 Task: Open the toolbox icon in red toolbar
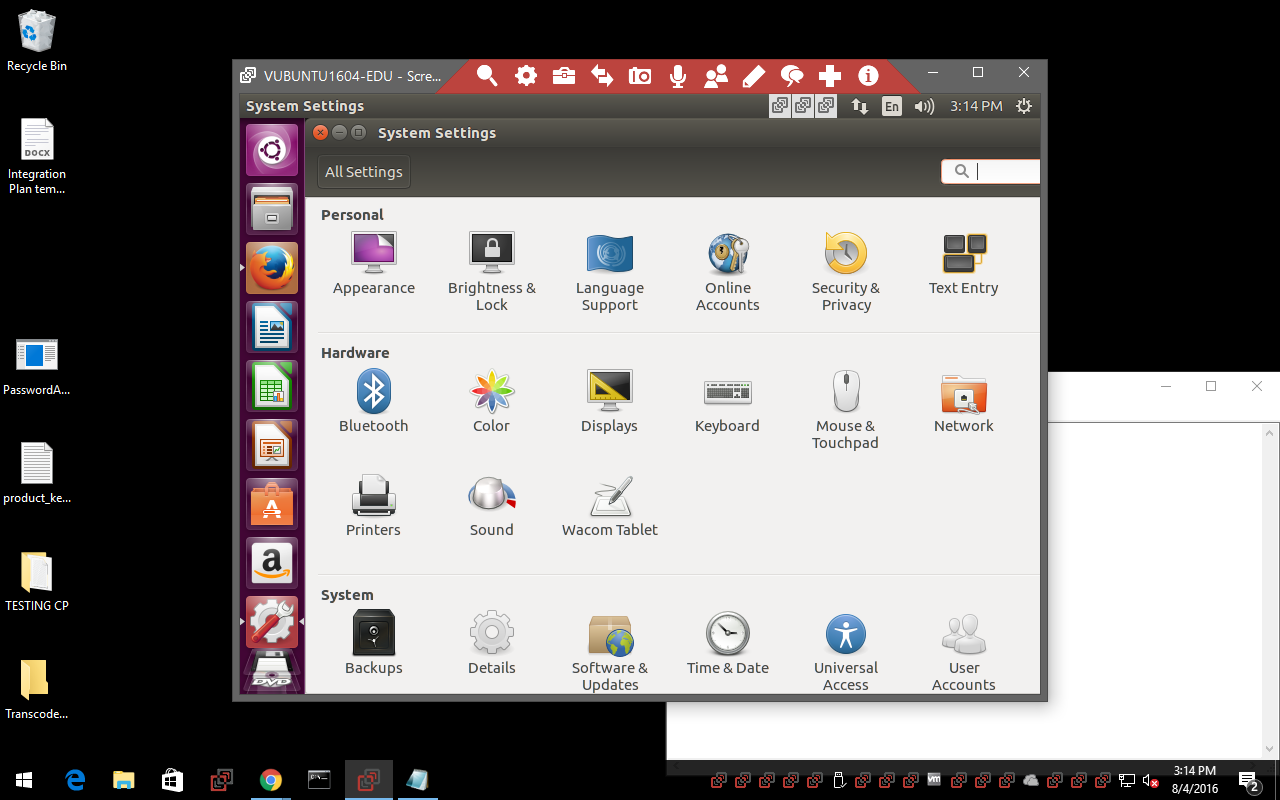pos(564,76)
